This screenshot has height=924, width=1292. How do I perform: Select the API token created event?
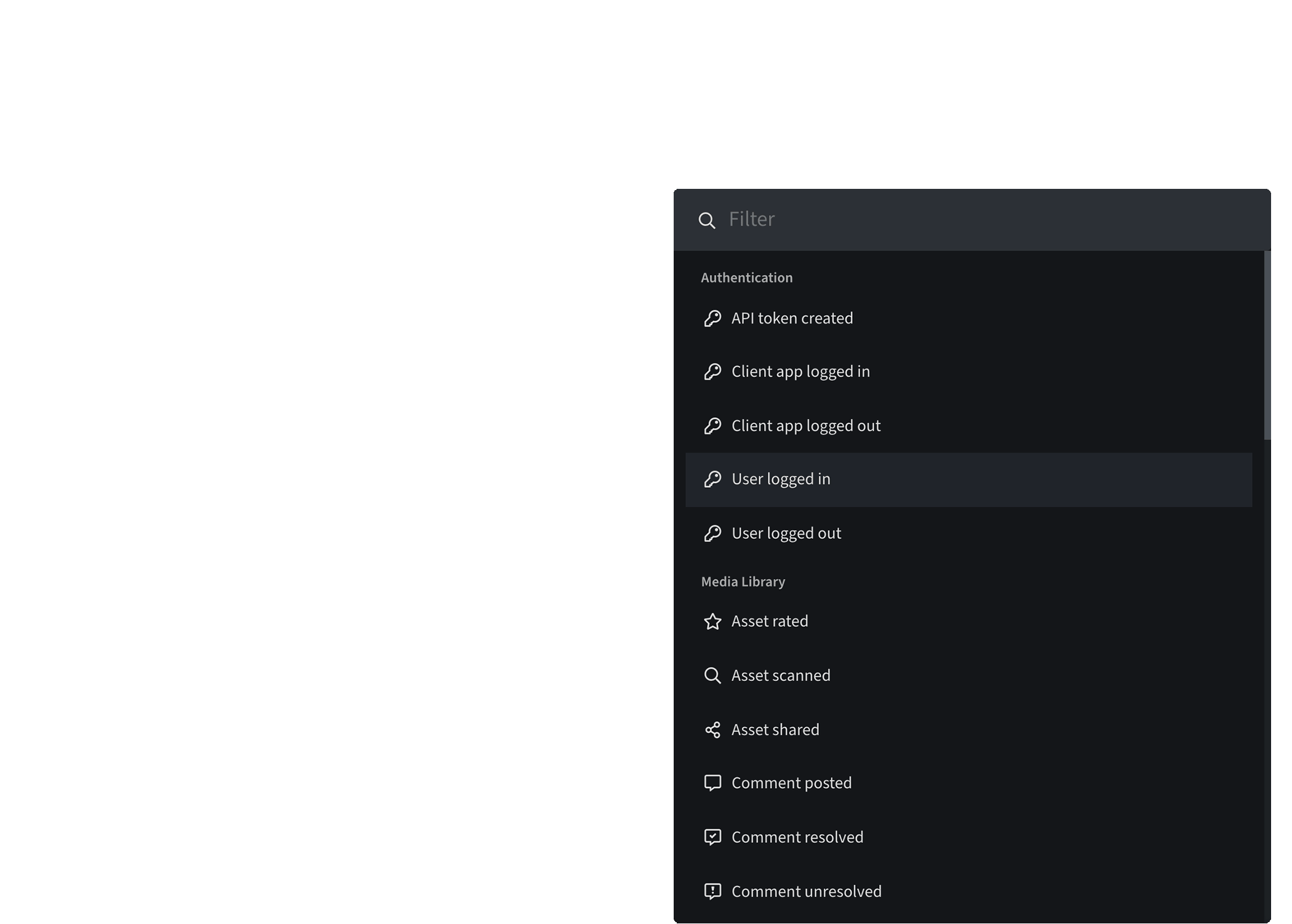(x=792, y=318)
